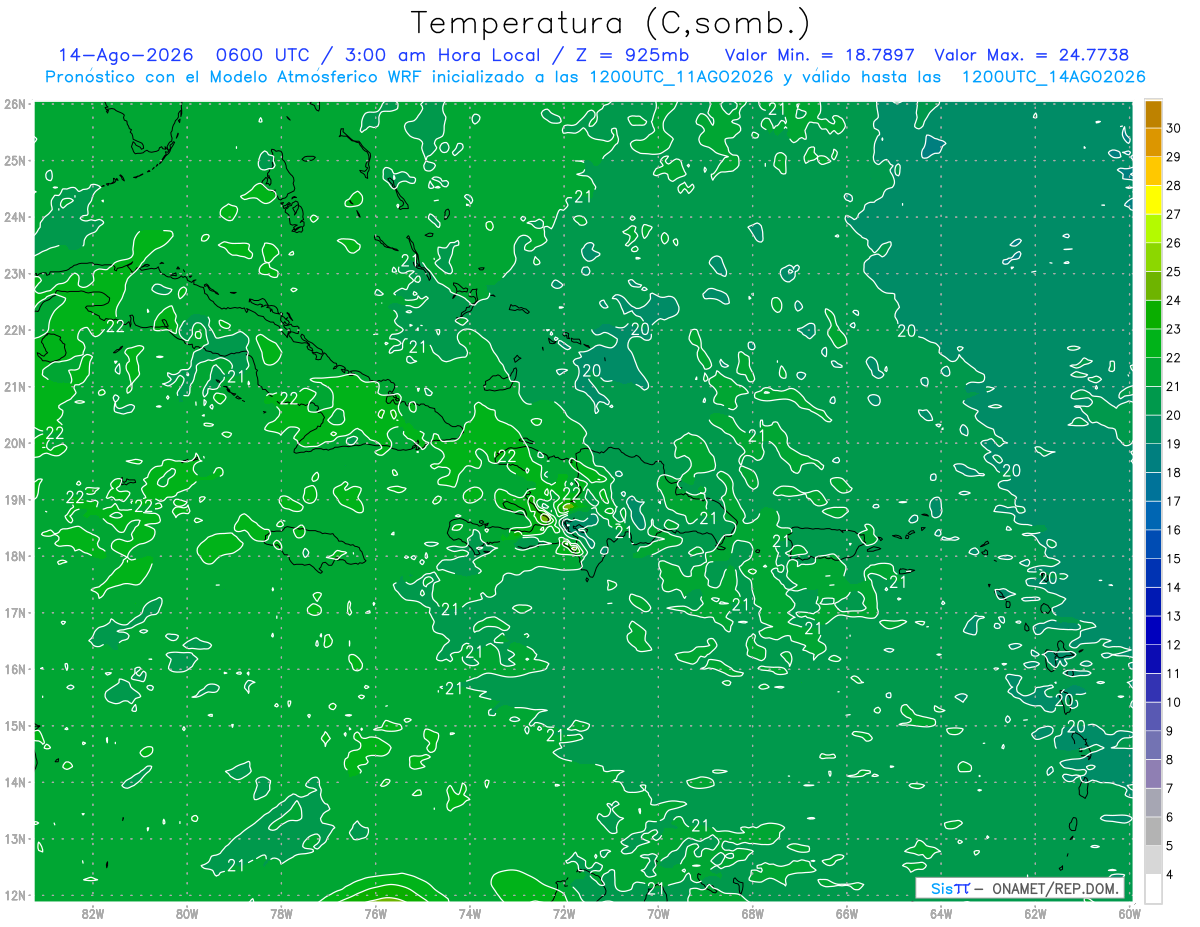Click the "12N" latitude axis label

click(15, 895)
